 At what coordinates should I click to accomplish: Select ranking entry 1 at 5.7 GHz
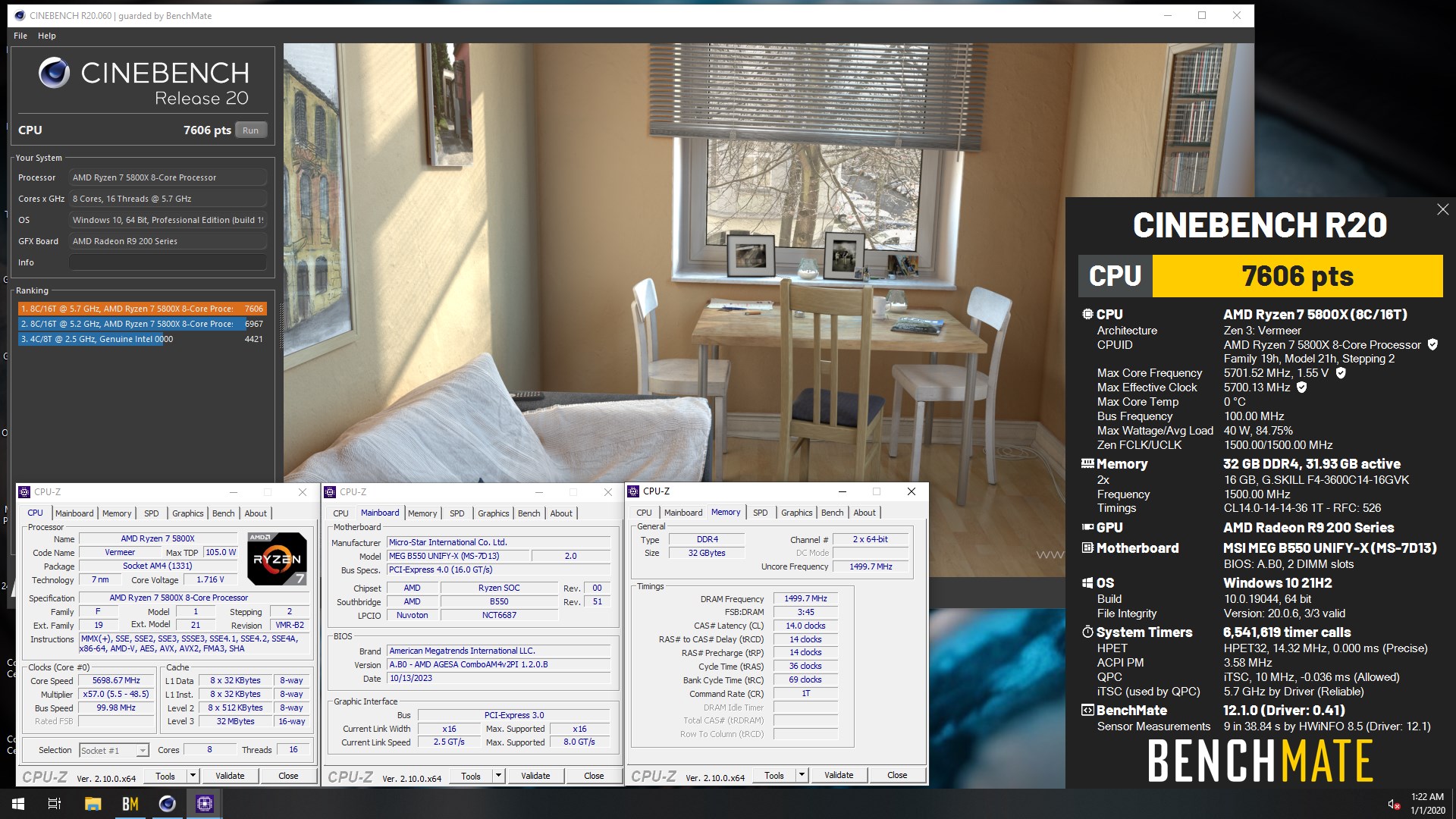142,309
